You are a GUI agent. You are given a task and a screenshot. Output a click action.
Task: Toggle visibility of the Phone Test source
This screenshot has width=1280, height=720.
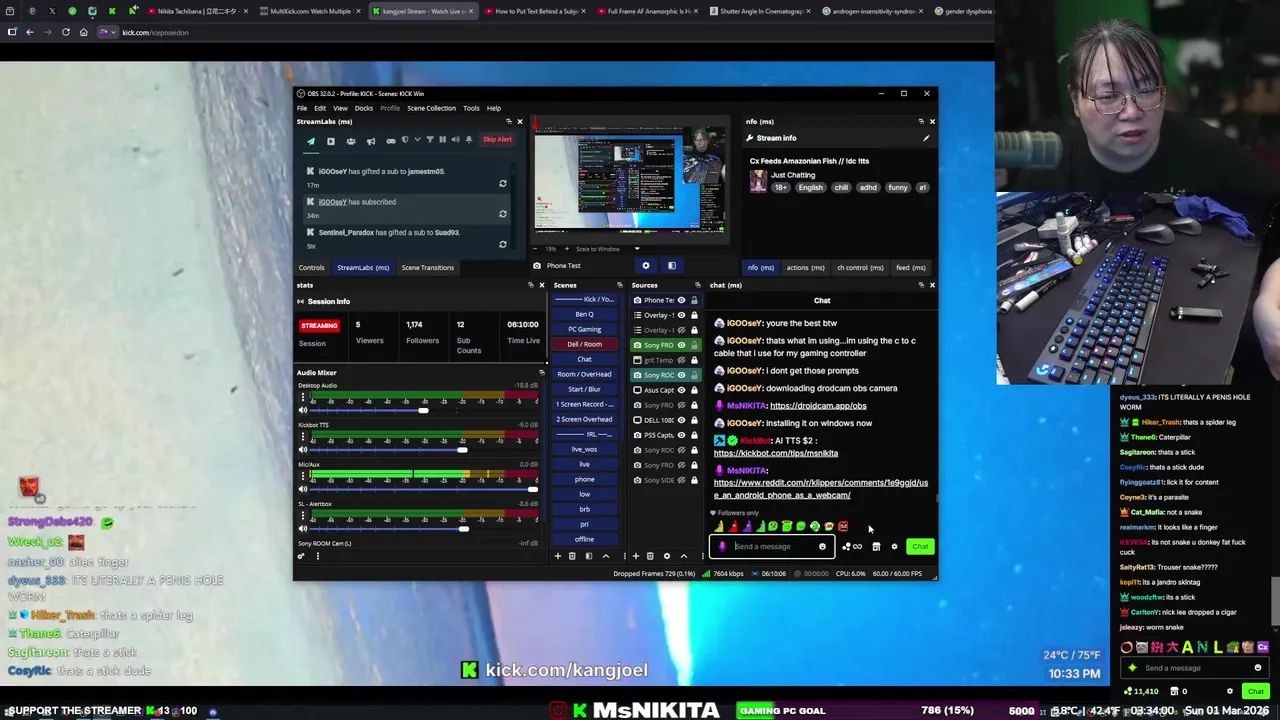coord(681,300)
